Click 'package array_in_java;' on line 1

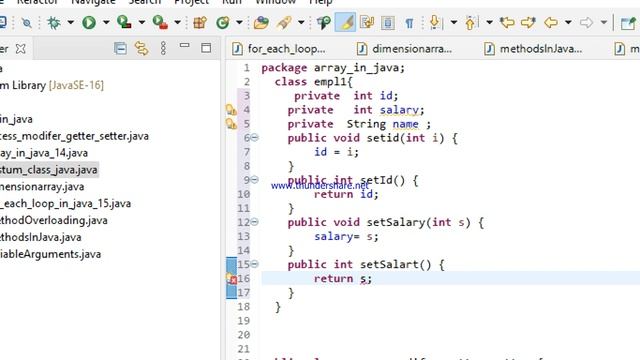[x=333, y=68]
